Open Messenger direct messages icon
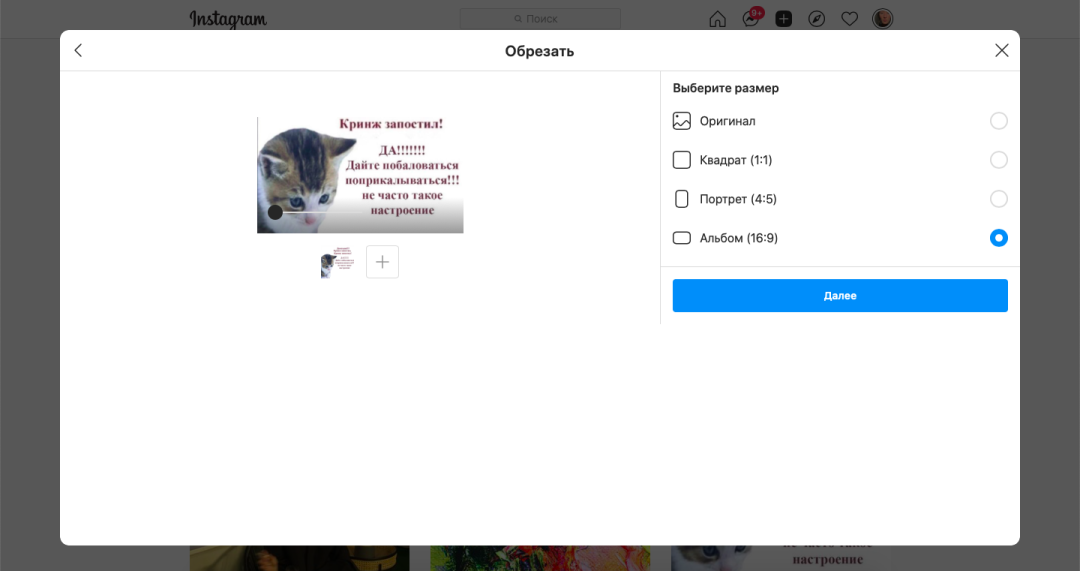 pyautogui.click(x=750, y=19)
